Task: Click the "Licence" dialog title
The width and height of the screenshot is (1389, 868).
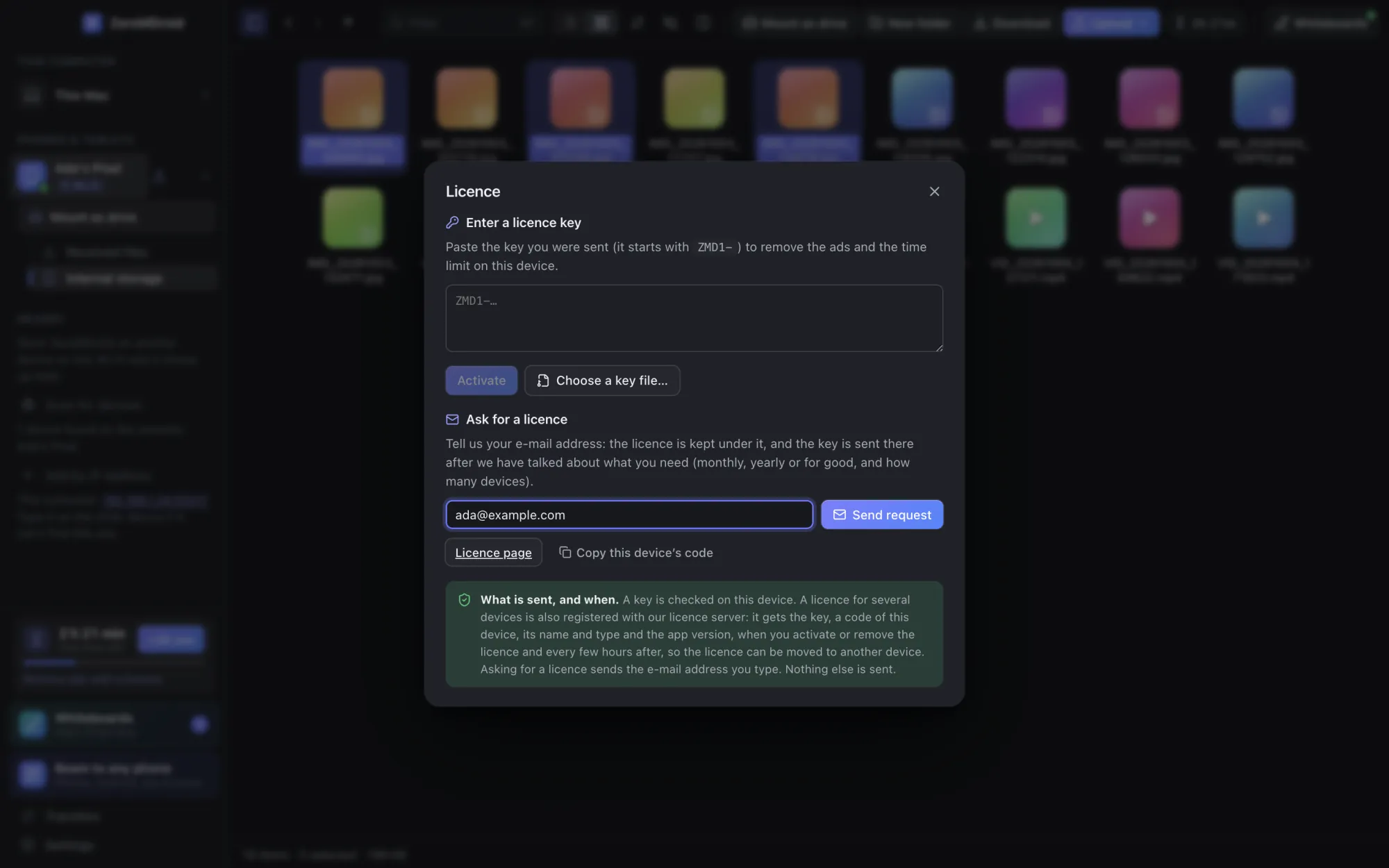Action: coord(473,191)
